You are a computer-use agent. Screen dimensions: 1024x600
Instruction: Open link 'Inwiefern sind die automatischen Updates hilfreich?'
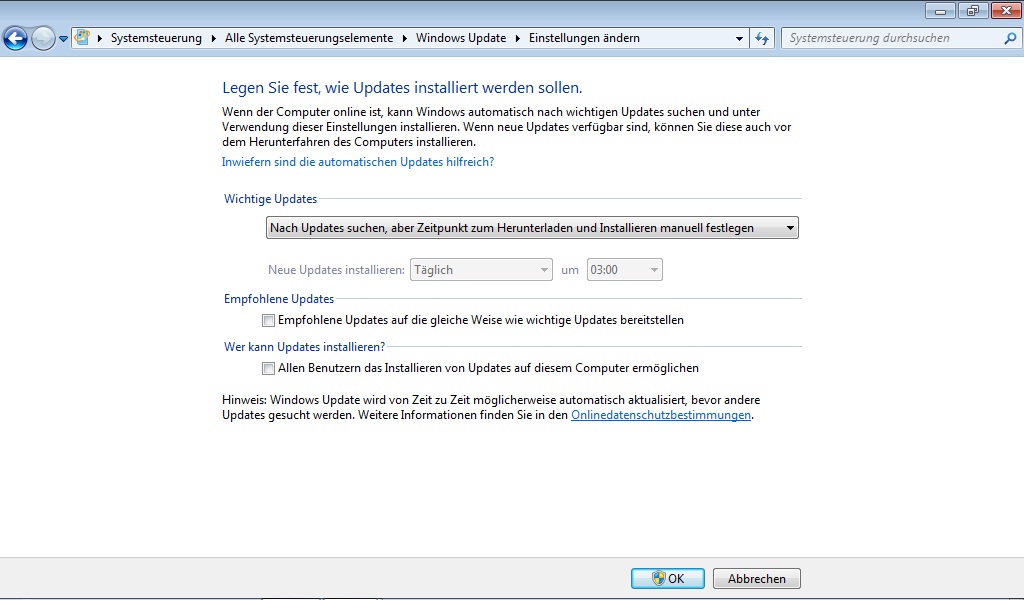pos(358,162)
